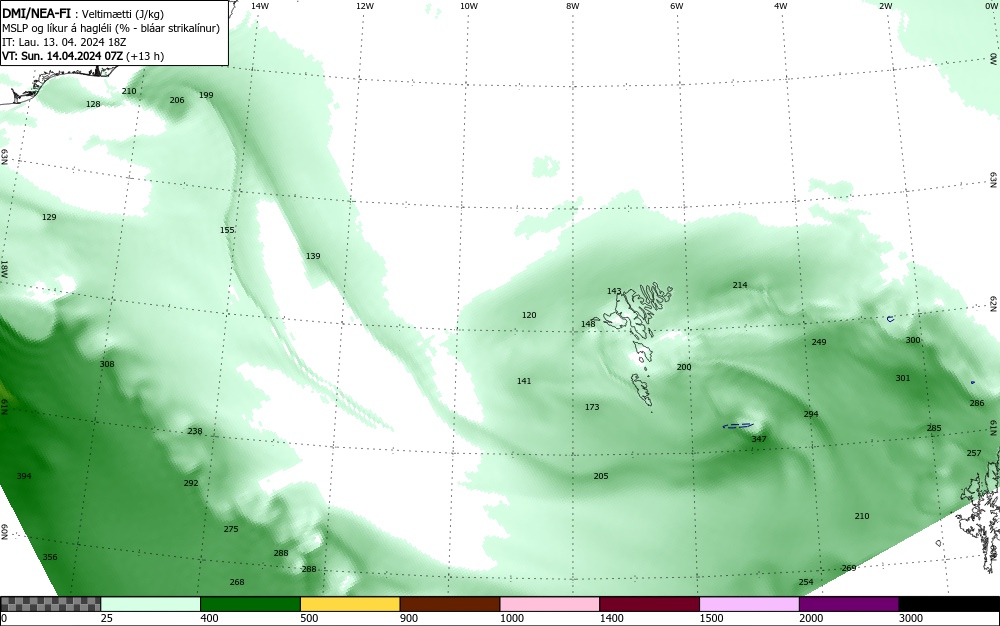Image resolution: width=1000 pixels, height=626 pixels.
Task: Select the 6W longitude label
Action: [x=677, y=6]
